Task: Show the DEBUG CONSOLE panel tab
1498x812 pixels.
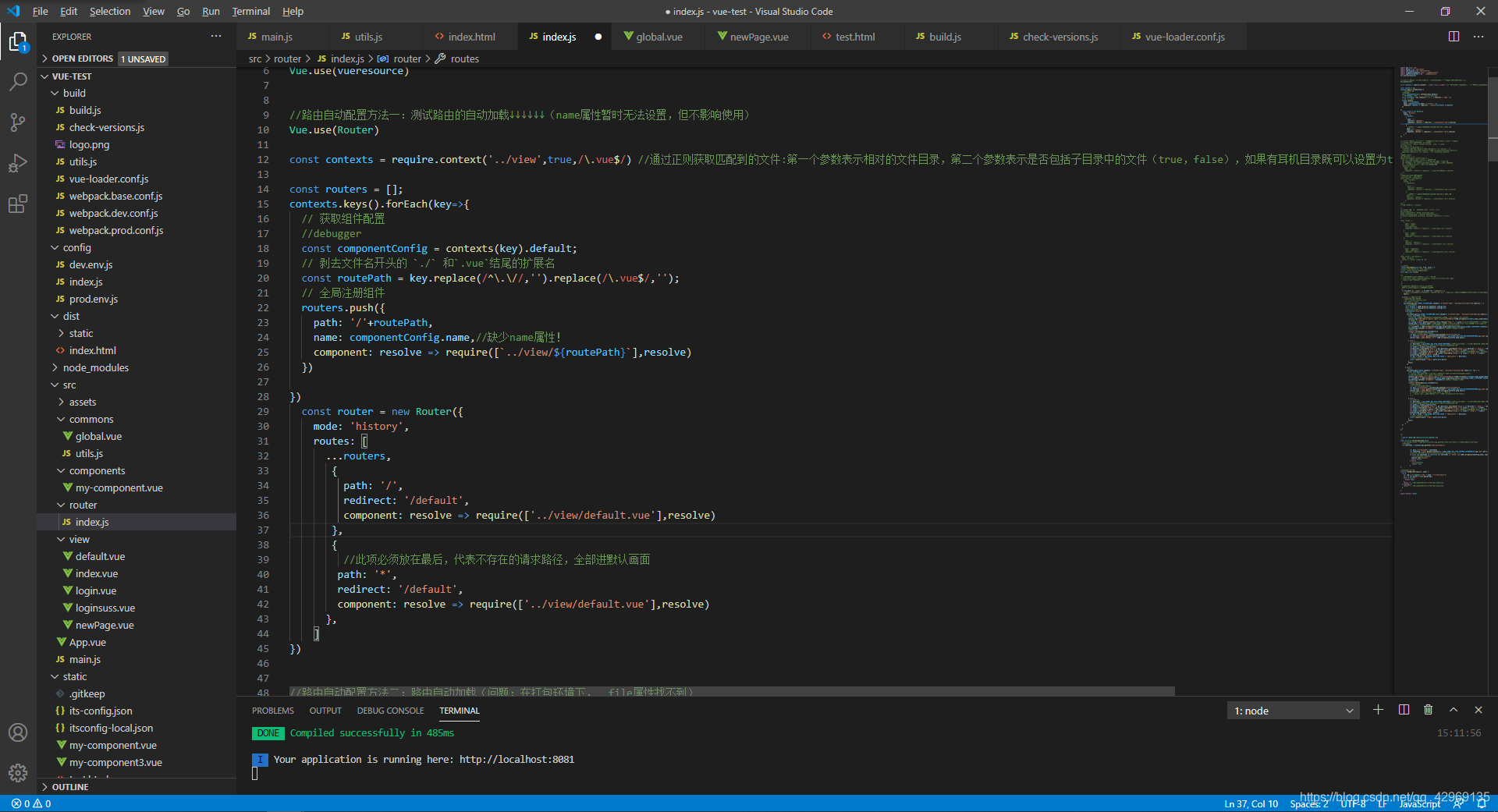Action: click(390, 711)
